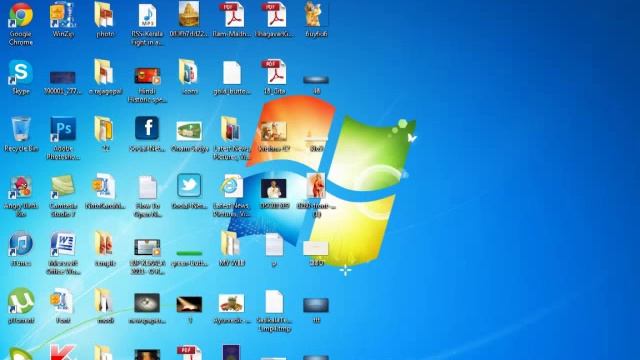Select the BJP KERALA 2011 video file

tap(147, 247)
